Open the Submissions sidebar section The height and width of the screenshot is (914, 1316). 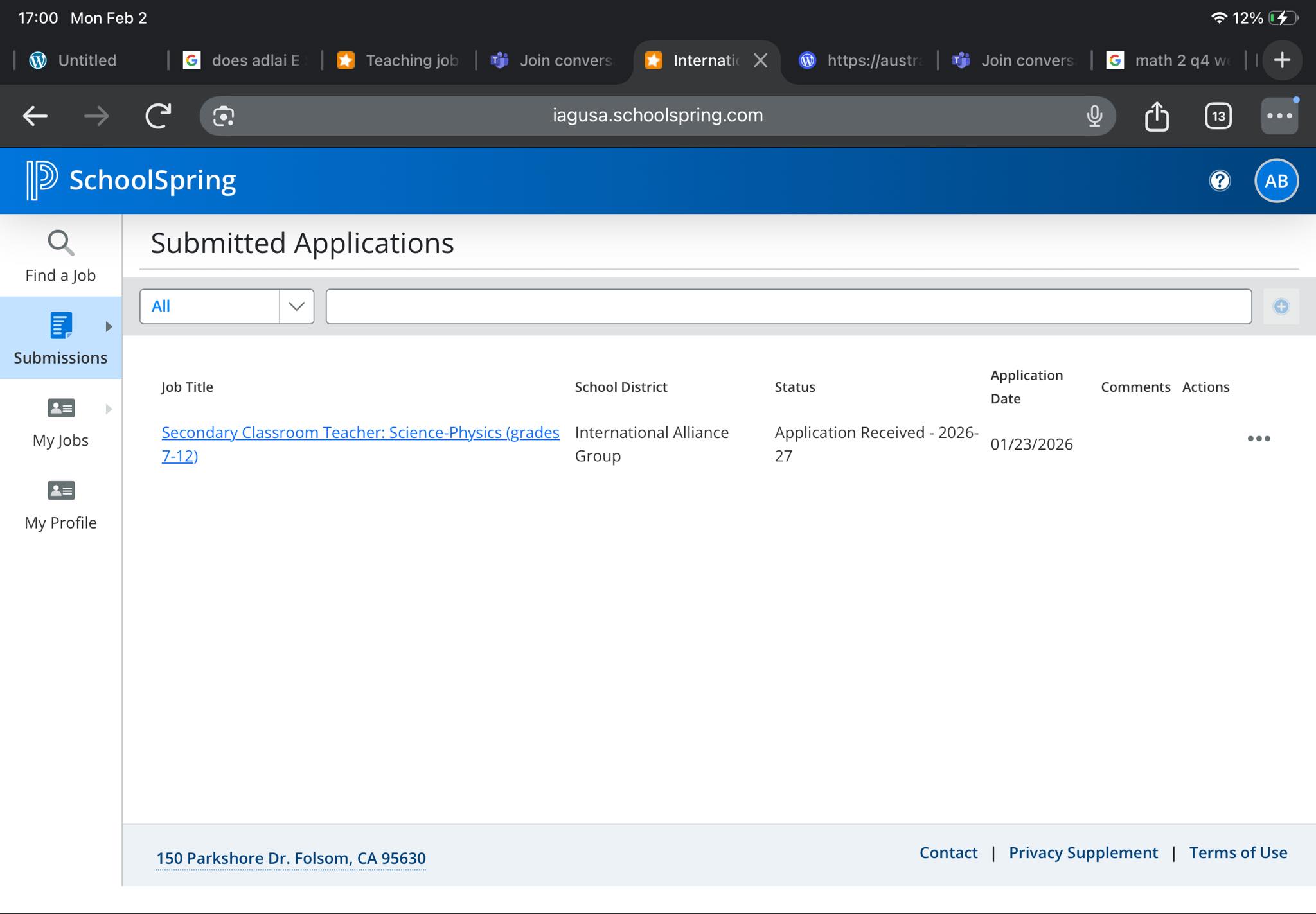60,338
